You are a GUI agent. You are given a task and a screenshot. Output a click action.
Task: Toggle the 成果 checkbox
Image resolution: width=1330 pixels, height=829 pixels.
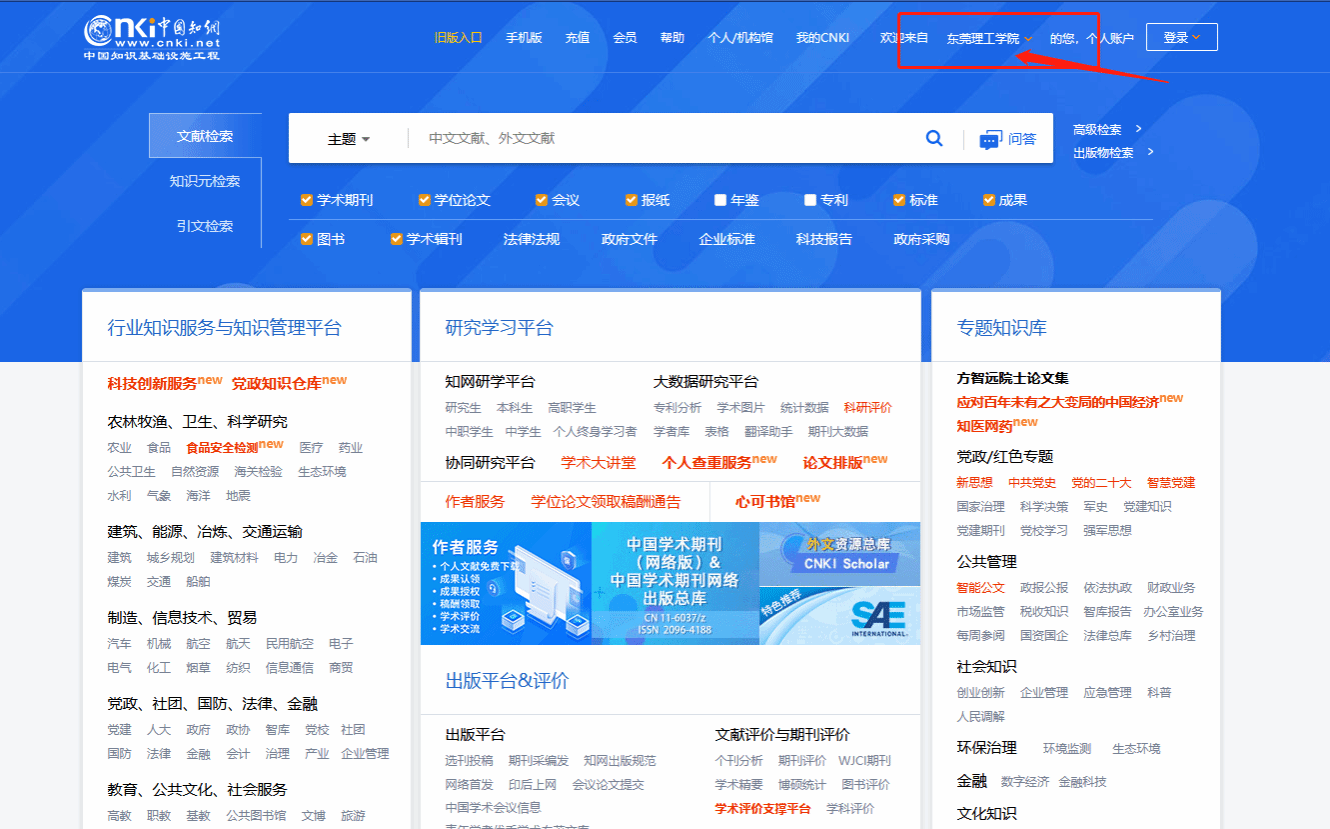(988, 200)
